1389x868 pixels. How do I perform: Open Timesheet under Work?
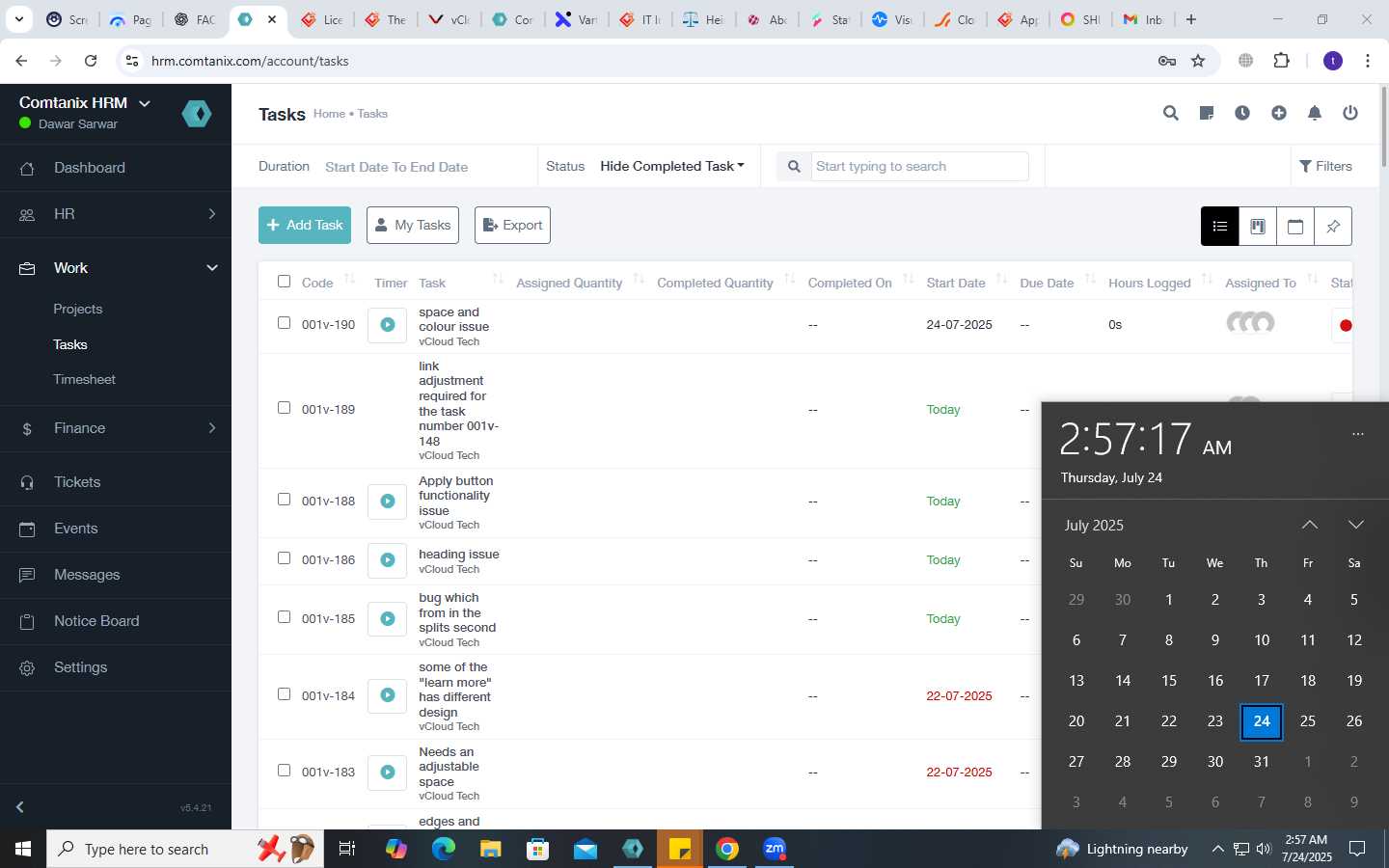[x=85, y=380]
